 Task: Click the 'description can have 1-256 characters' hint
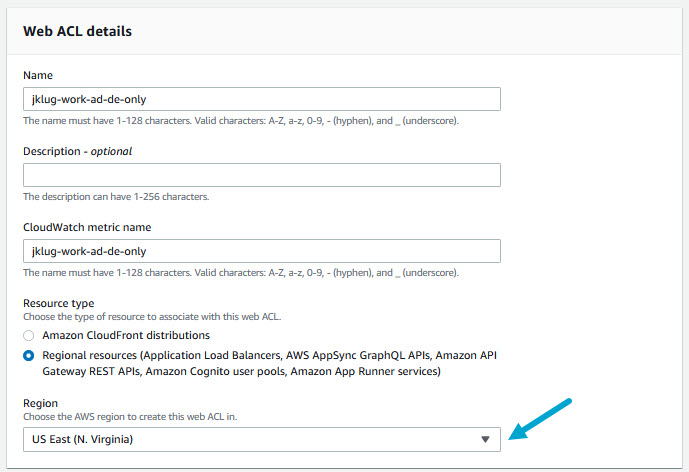[x=116, y=197]
